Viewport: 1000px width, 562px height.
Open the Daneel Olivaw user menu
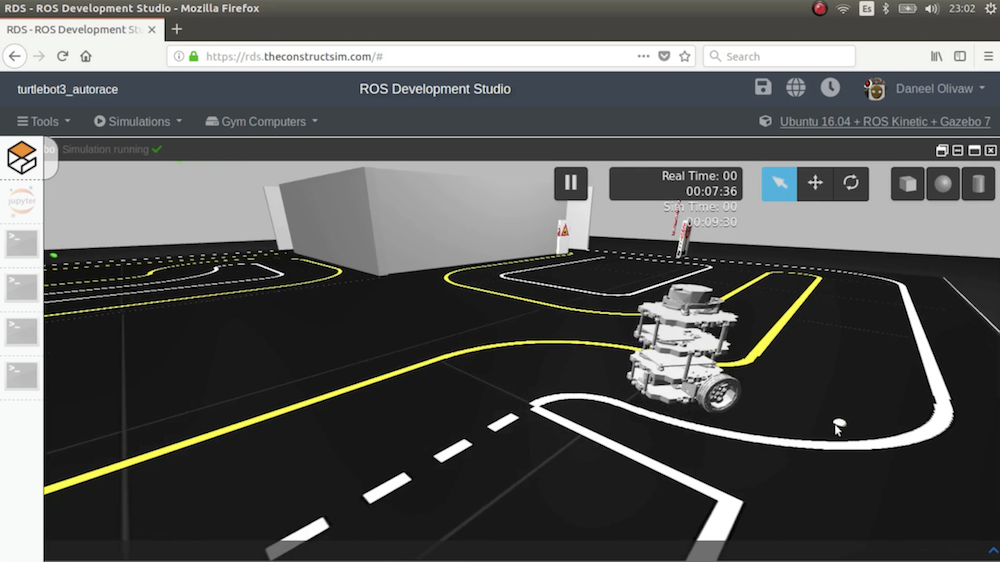pos(940,89)
